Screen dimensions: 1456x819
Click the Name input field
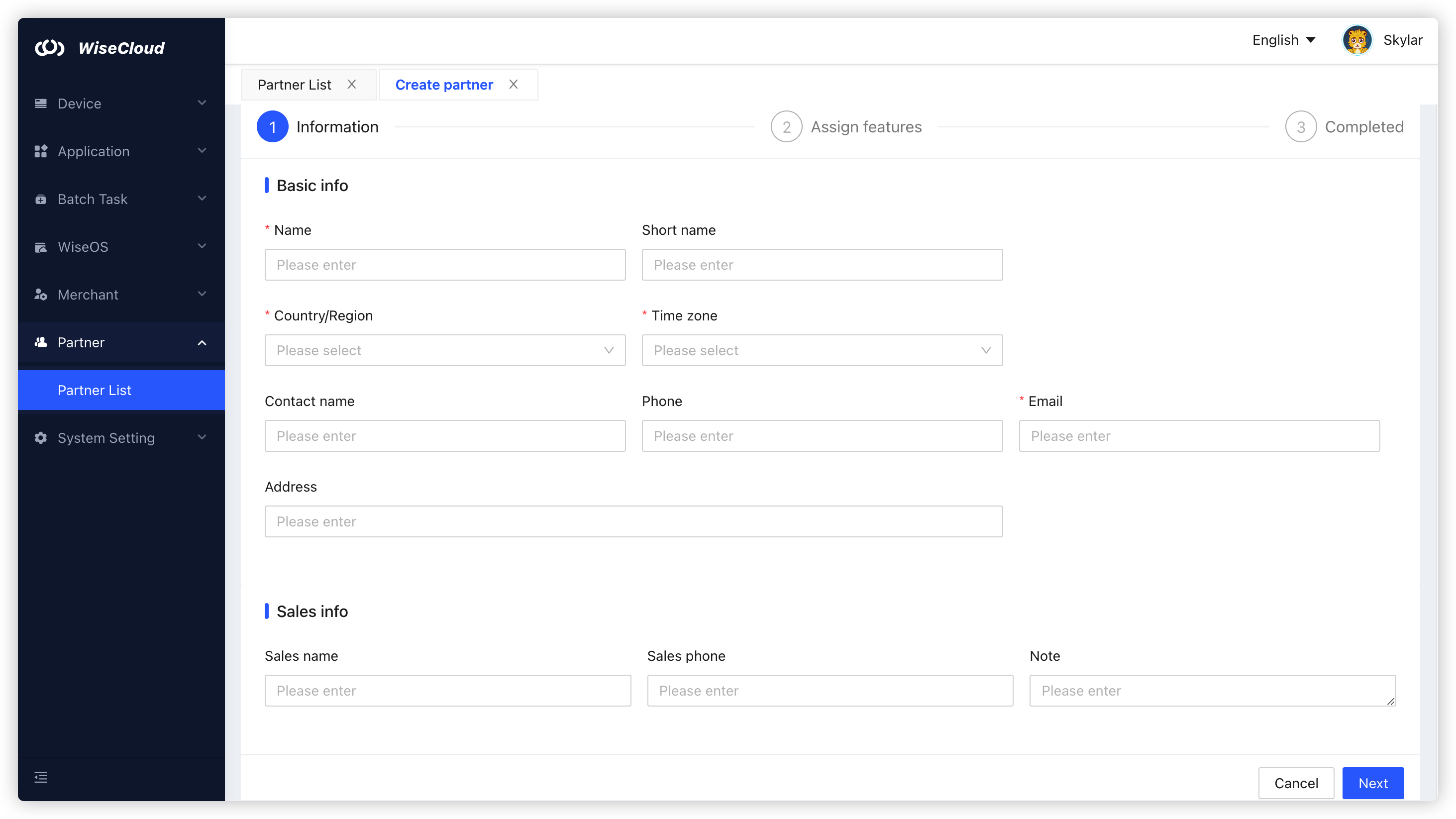point(445,265)
